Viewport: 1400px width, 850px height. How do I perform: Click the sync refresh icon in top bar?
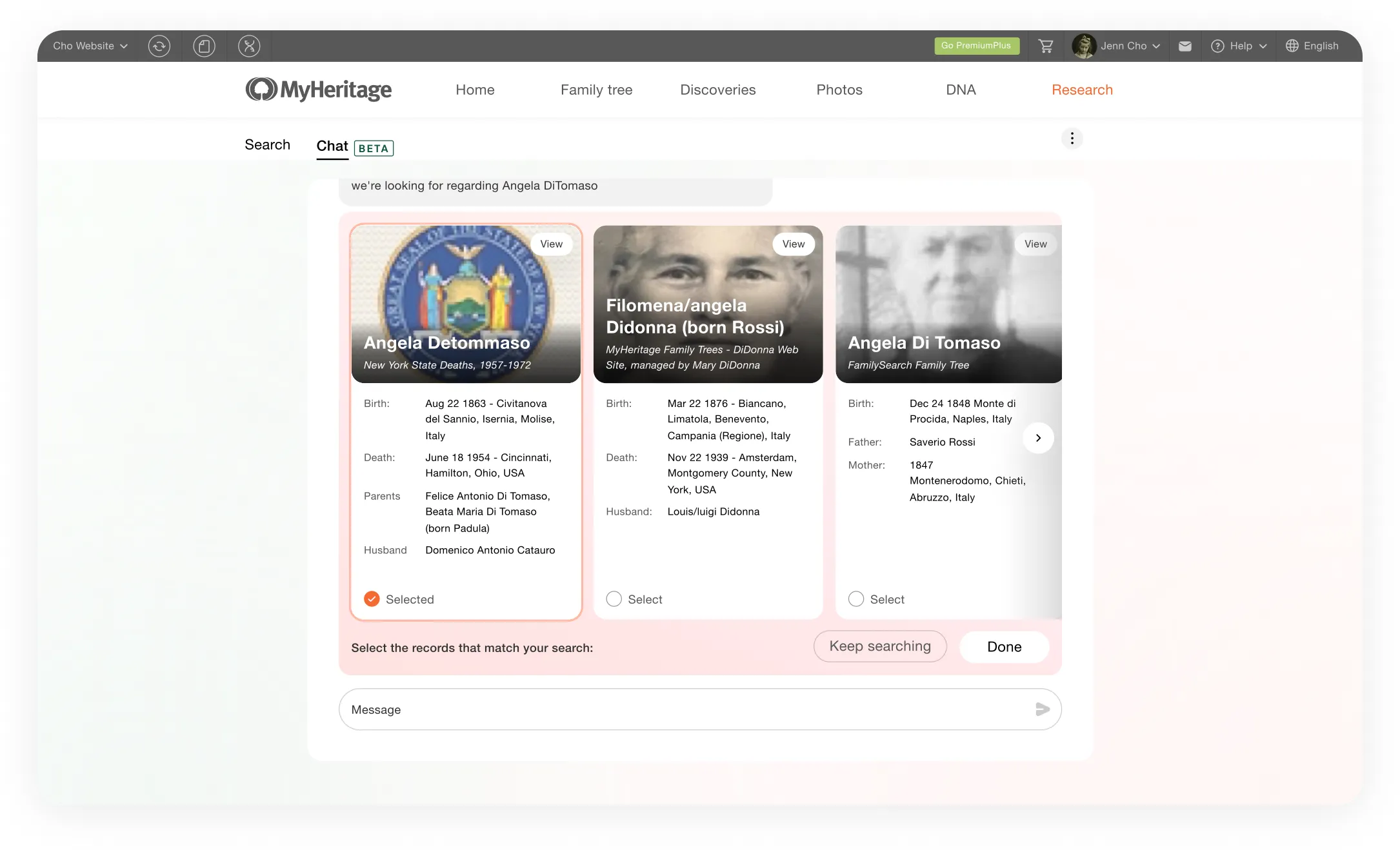159,46
